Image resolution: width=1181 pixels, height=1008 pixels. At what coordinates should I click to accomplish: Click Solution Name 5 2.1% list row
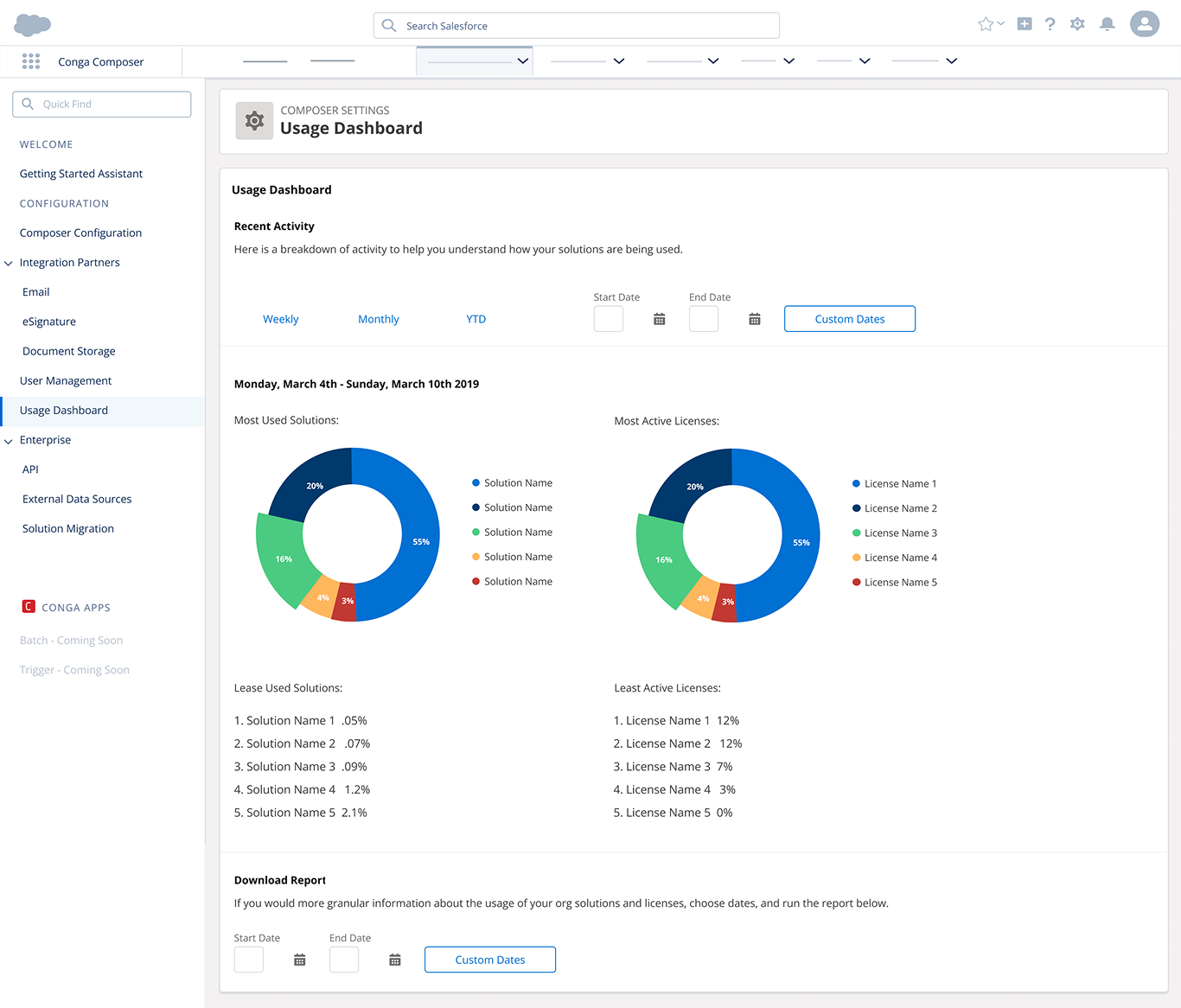click(x=301, y=813)
